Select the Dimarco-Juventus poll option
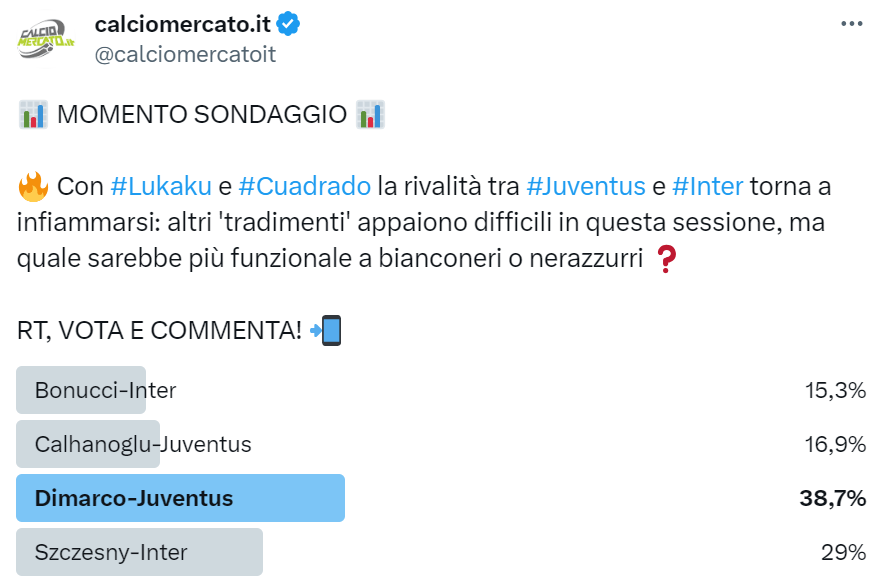The height and width of the screenshot is (583, 886). 134,498
